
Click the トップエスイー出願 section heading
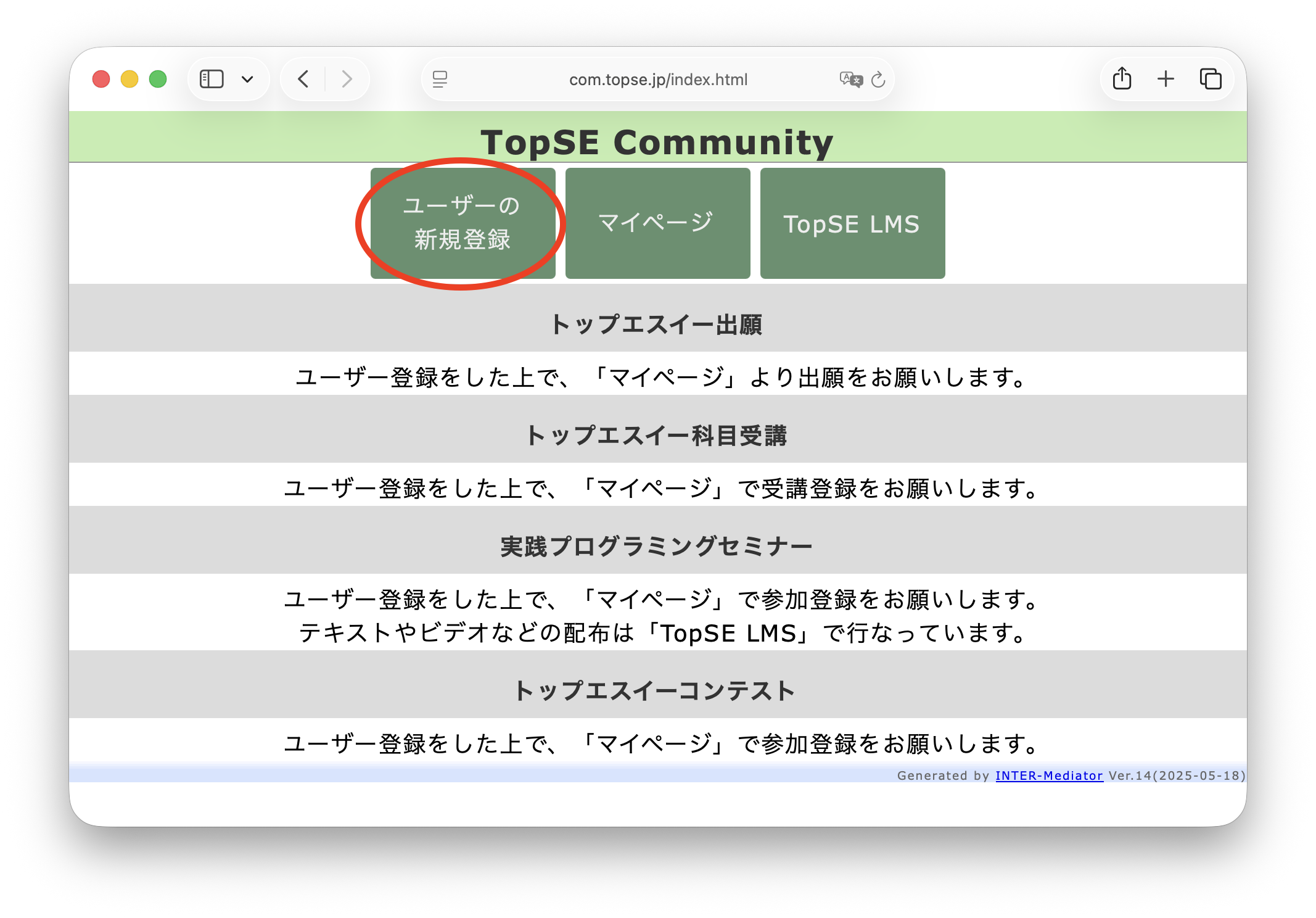[657, 326]
